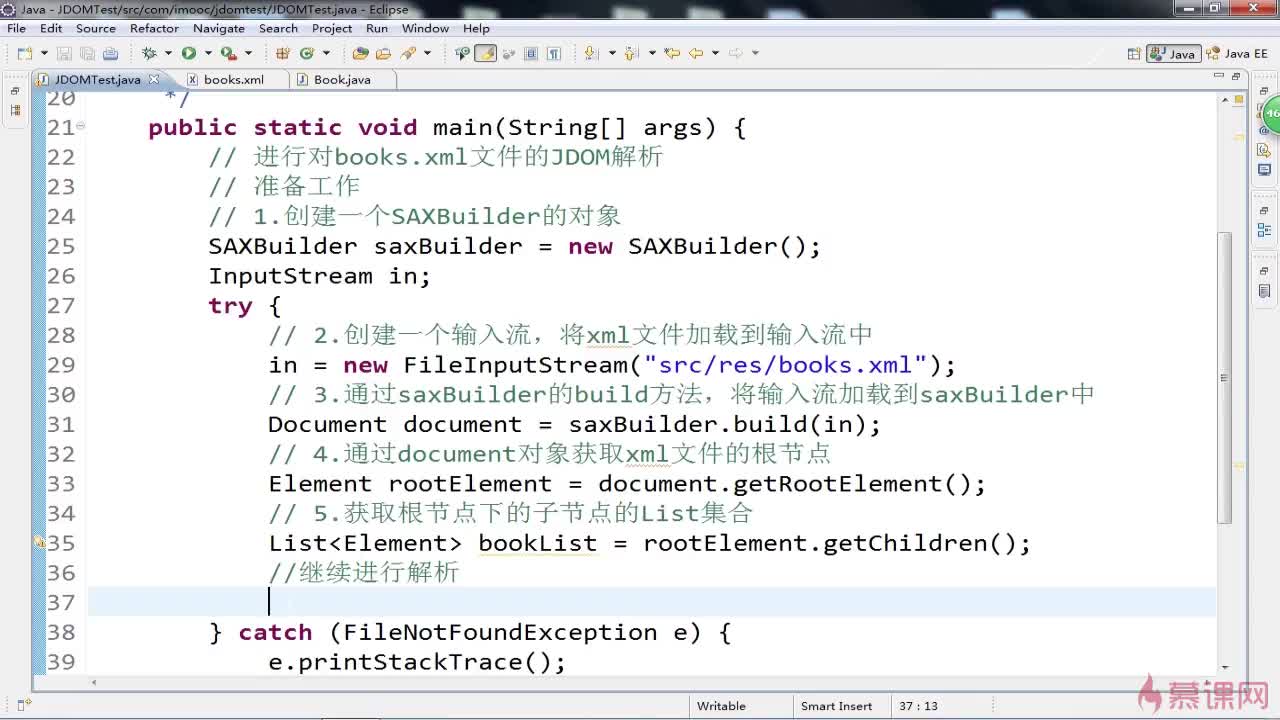This screenshot has width=1280, height=720.
Task: Expand the Back history dropdown
Action: pyautogui.click(x=715, y=53)
